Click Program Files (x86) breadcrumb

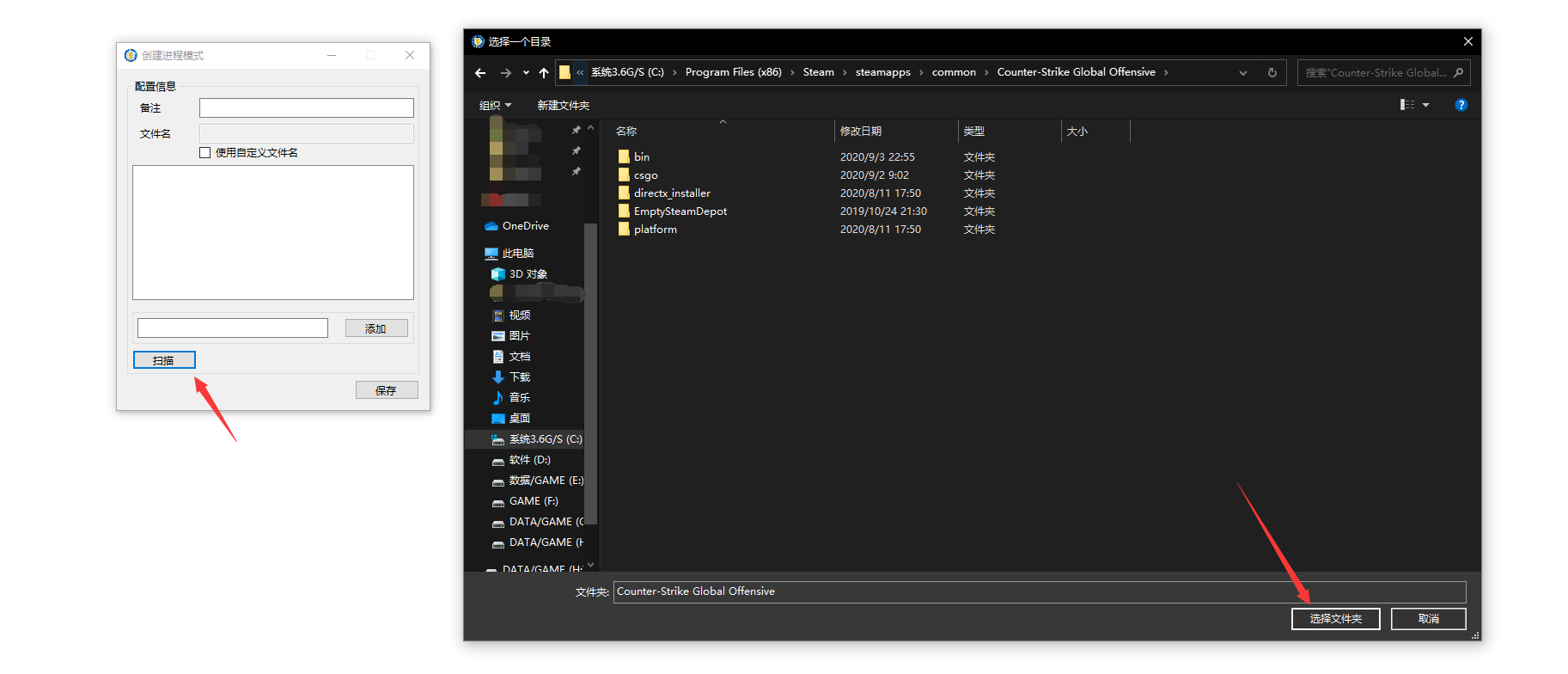click(x=733, y=72)
